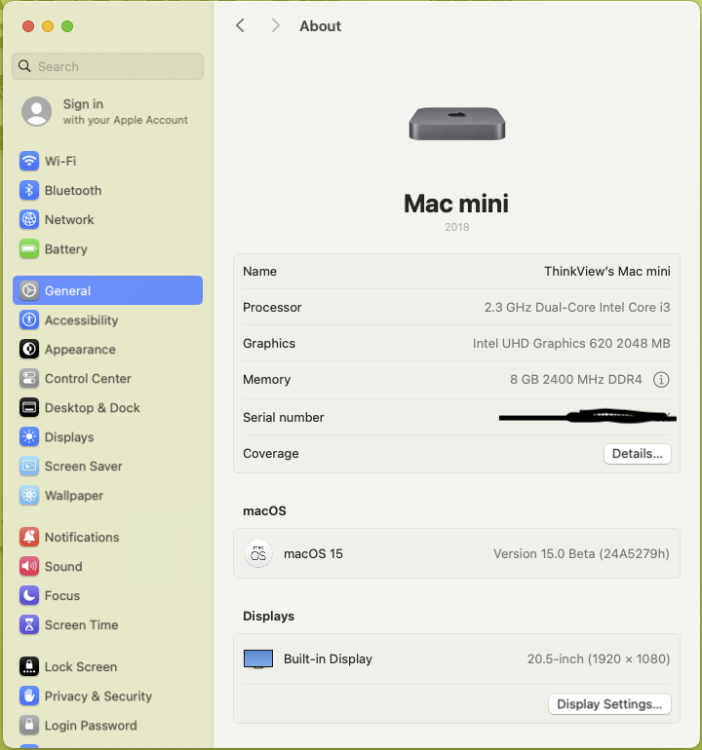Click the Mac mini device image

(457, 123)
